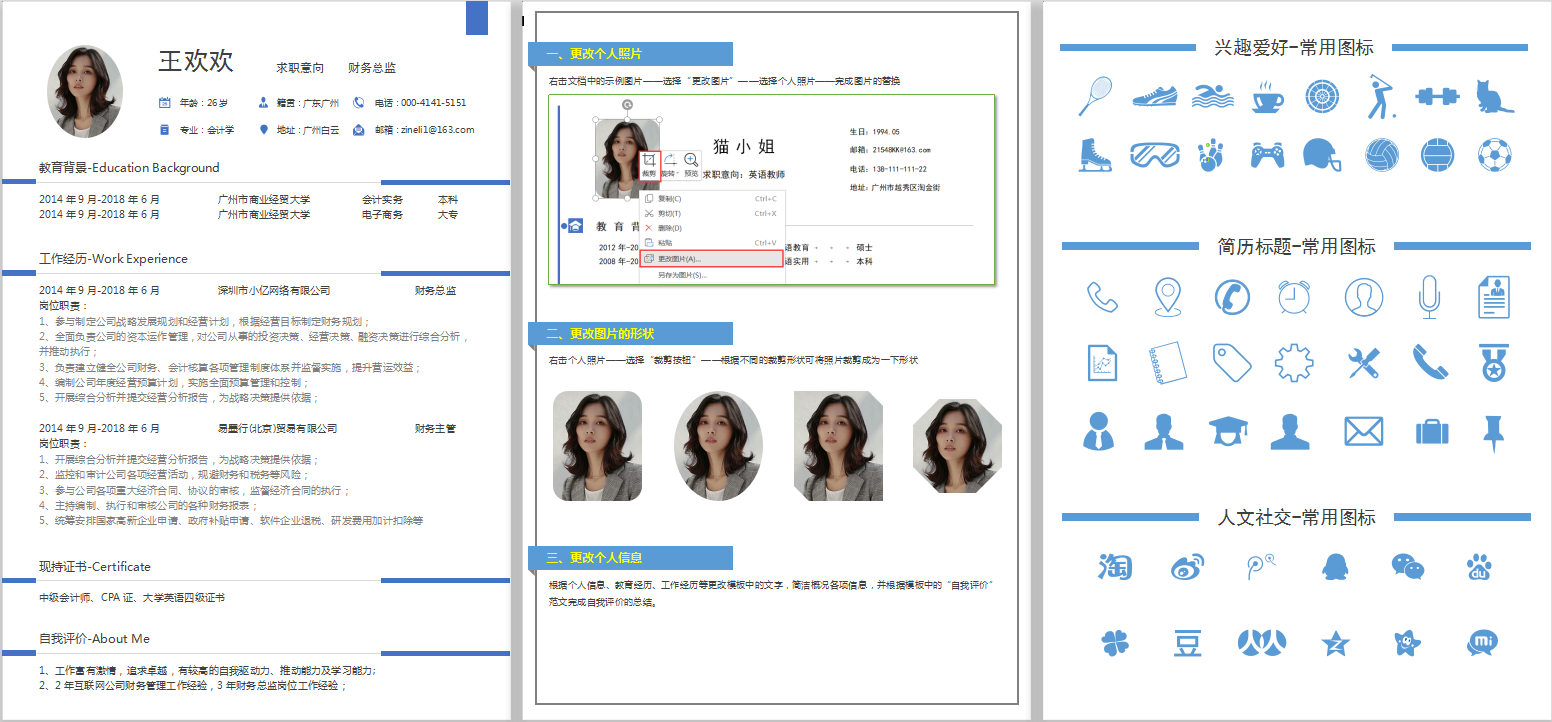The width and height of the screenshot is (1552, 722).
Task: Choose the ice skate icon
Action: tap(1095, 154)
